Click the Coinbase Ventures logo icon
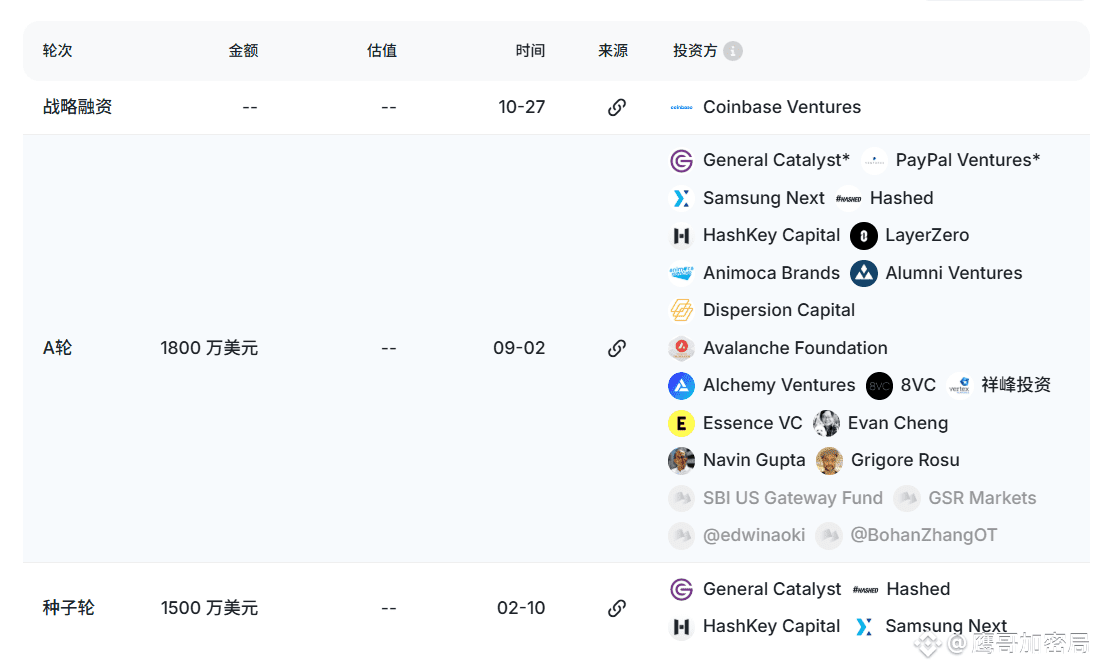 (681, 107)
